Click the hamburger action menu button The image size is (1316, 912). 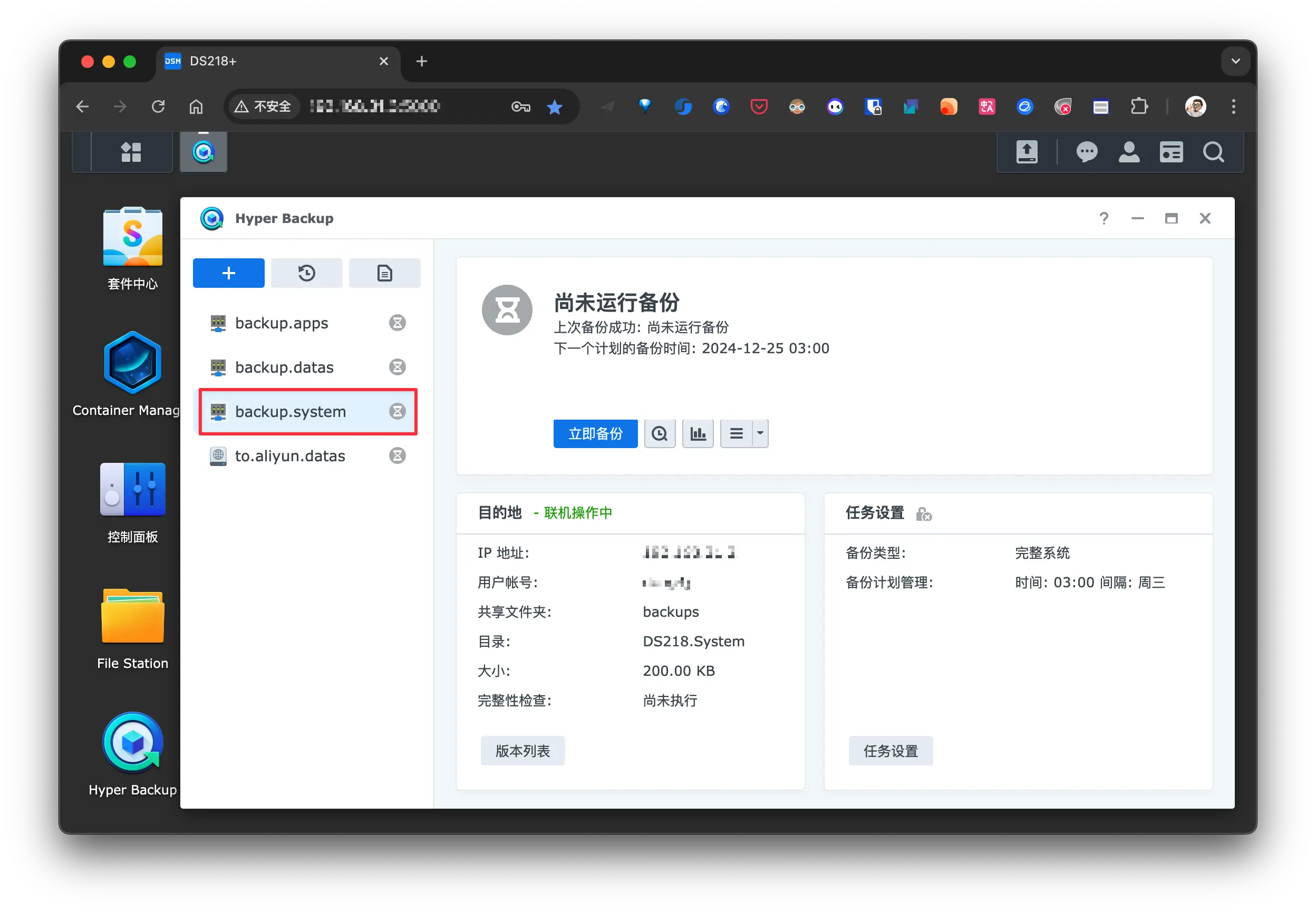tap(736, 434)
